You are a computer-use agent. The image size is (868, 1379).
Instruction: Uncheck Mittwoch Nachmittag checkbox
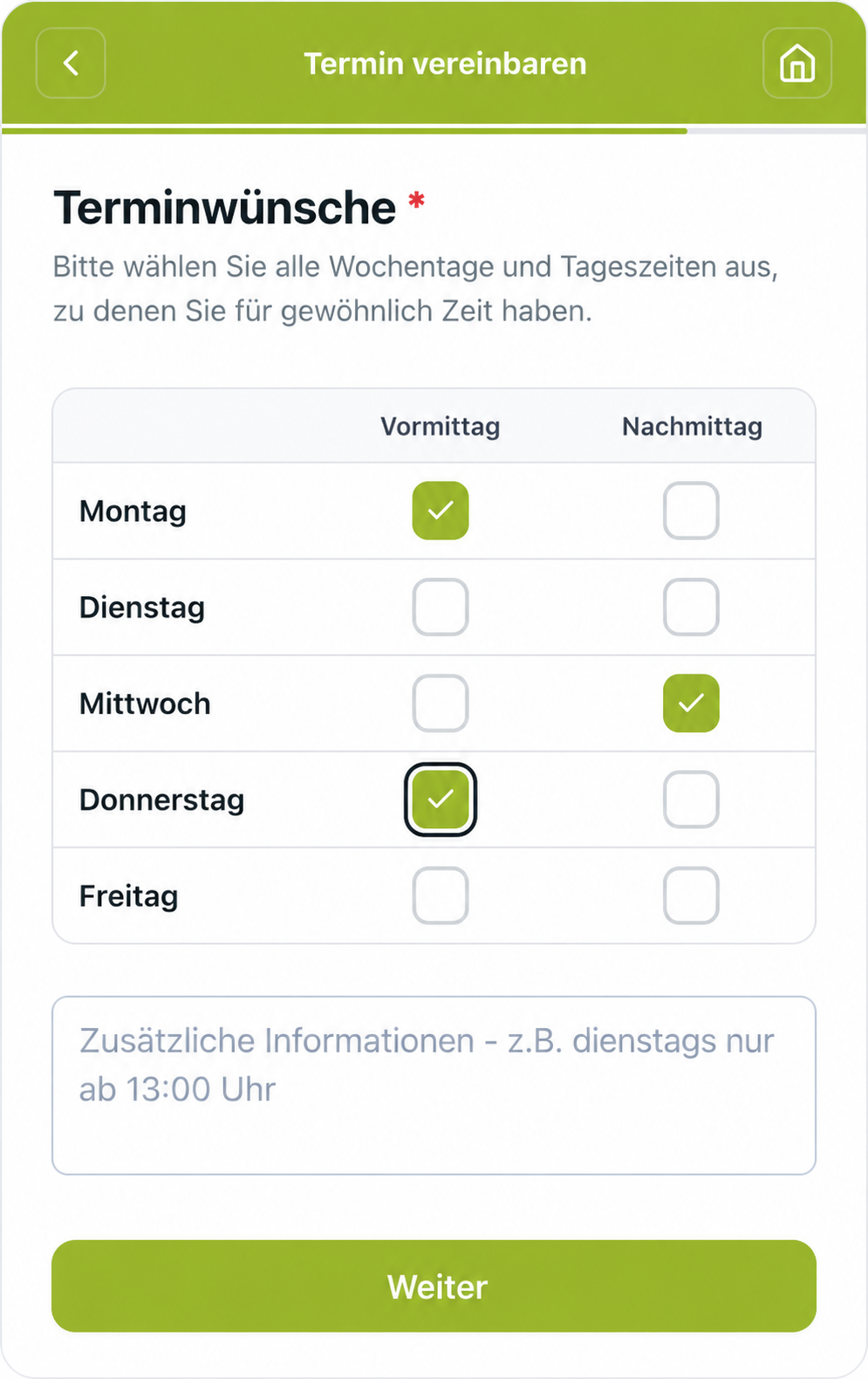click(691, 703)
